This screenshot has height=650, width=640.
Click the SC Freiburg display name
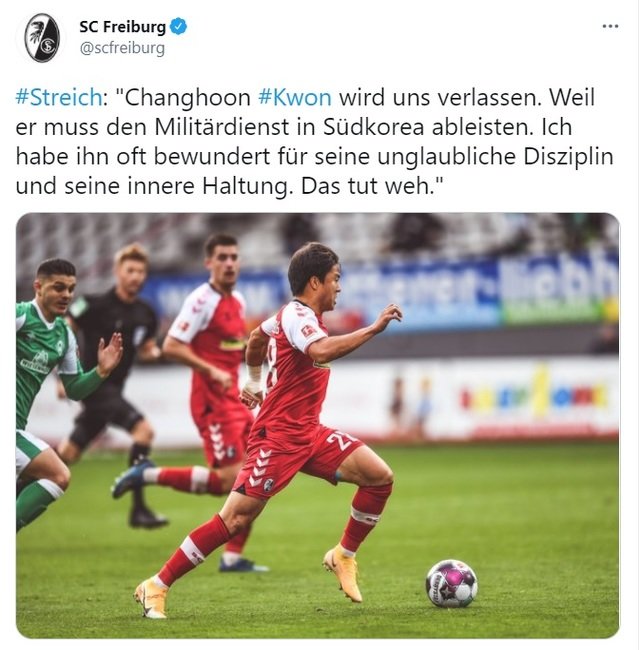(x=123, y=27)
